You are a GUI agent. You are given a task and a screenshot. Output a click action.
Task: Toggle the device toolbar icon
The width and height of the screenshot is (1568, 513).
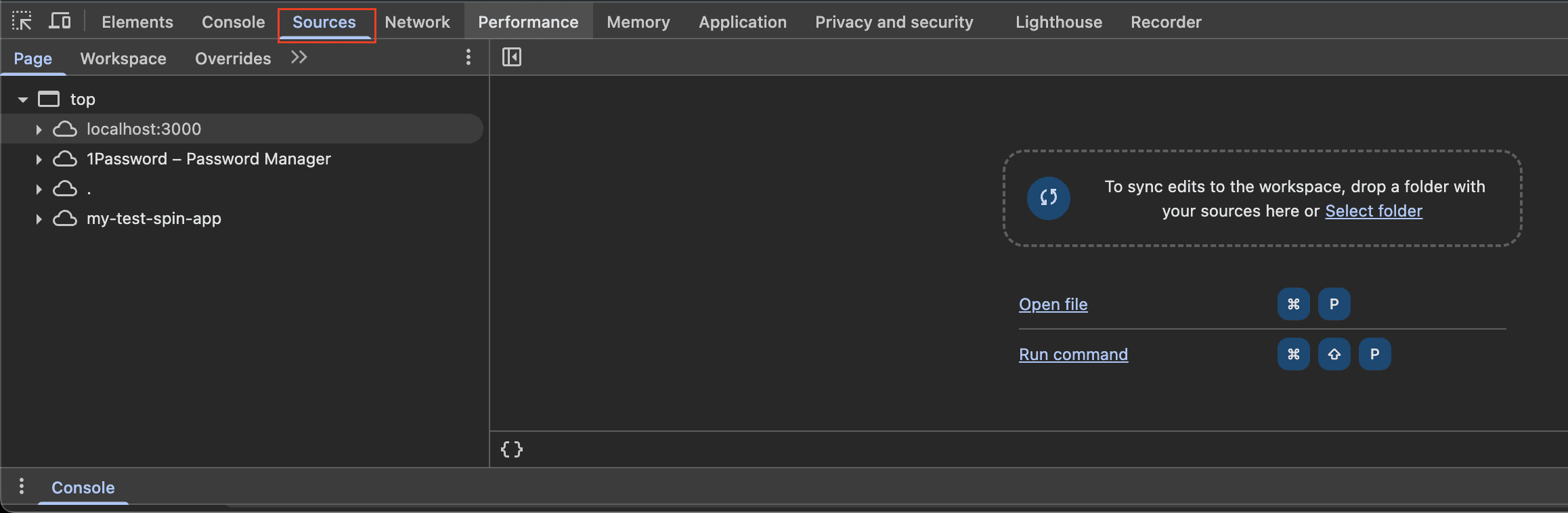click(60, 22)
